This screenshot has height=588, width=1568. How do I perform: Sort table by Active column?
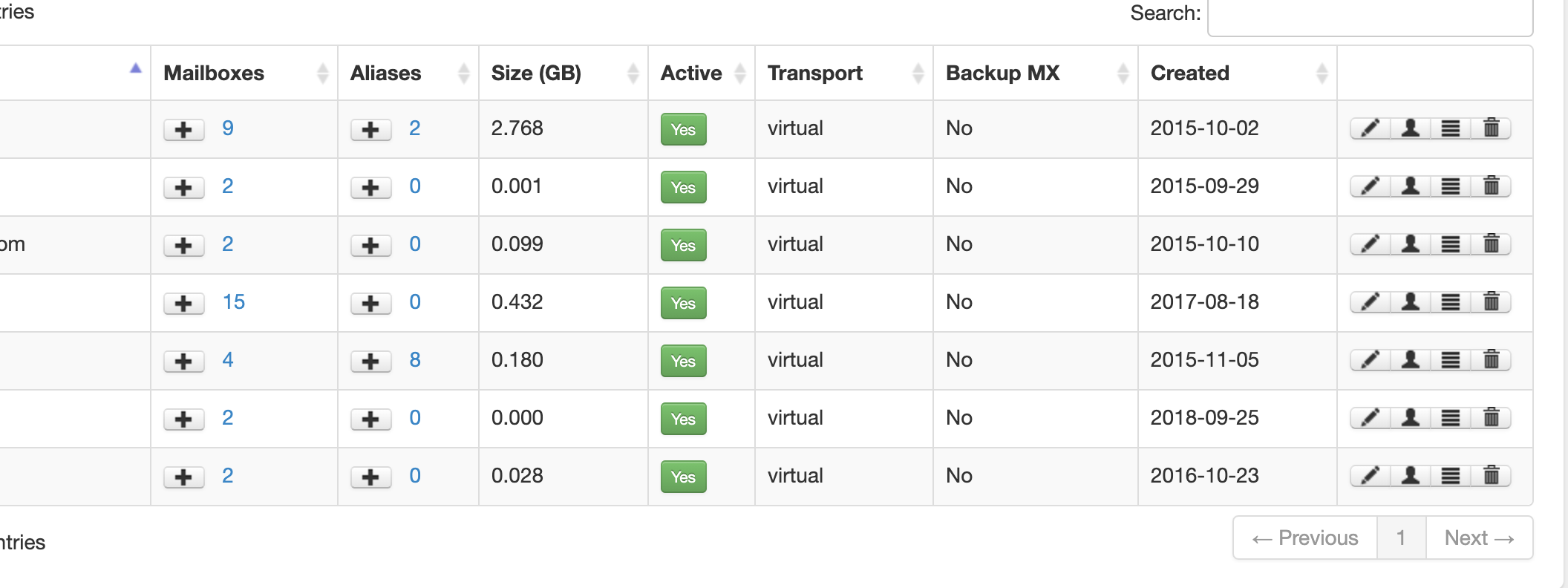click(702, 73)
